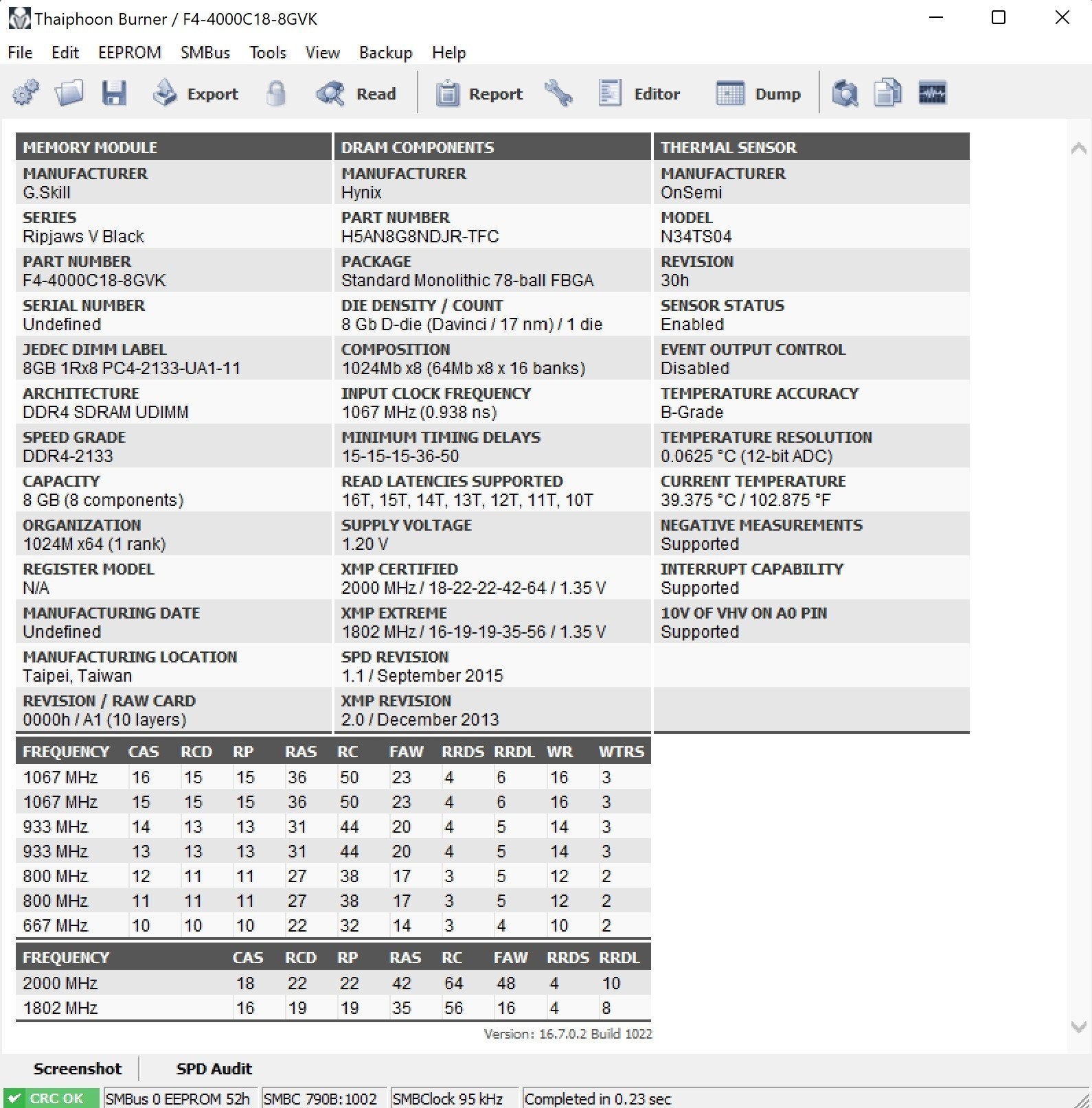
Task: Click the camera screenshot toolbar icon
Action: pos(845,93)
